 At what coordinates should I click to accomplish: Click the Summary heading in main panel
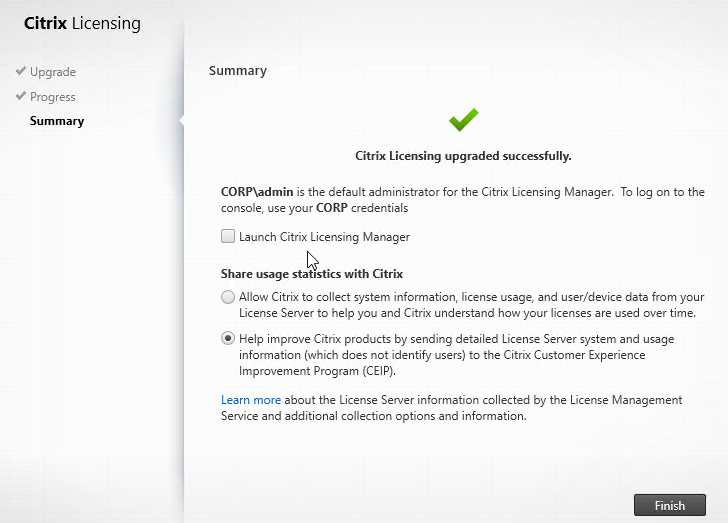tap(237, 71)
